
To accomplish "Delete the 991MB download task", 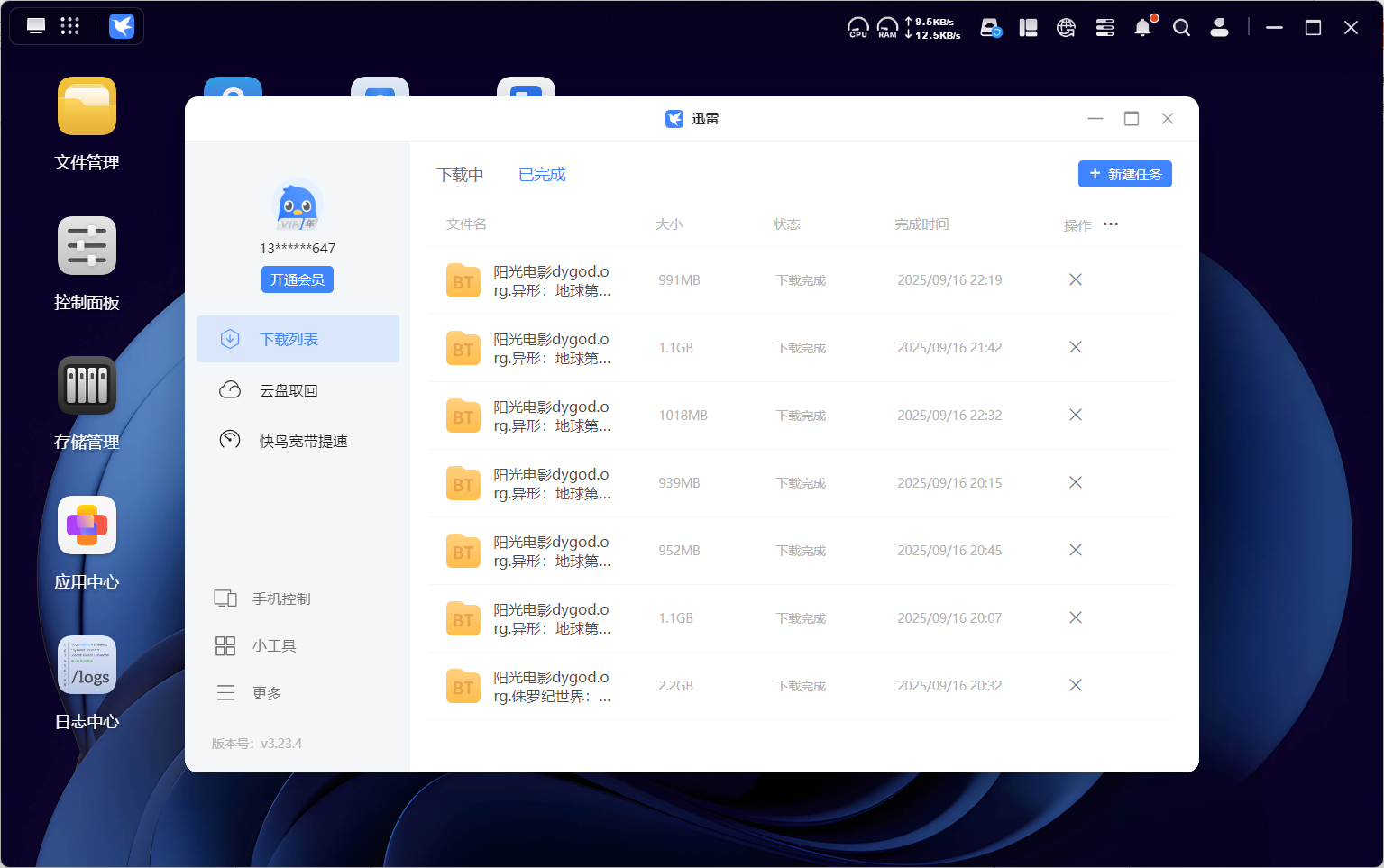I will coord(1076,279).
